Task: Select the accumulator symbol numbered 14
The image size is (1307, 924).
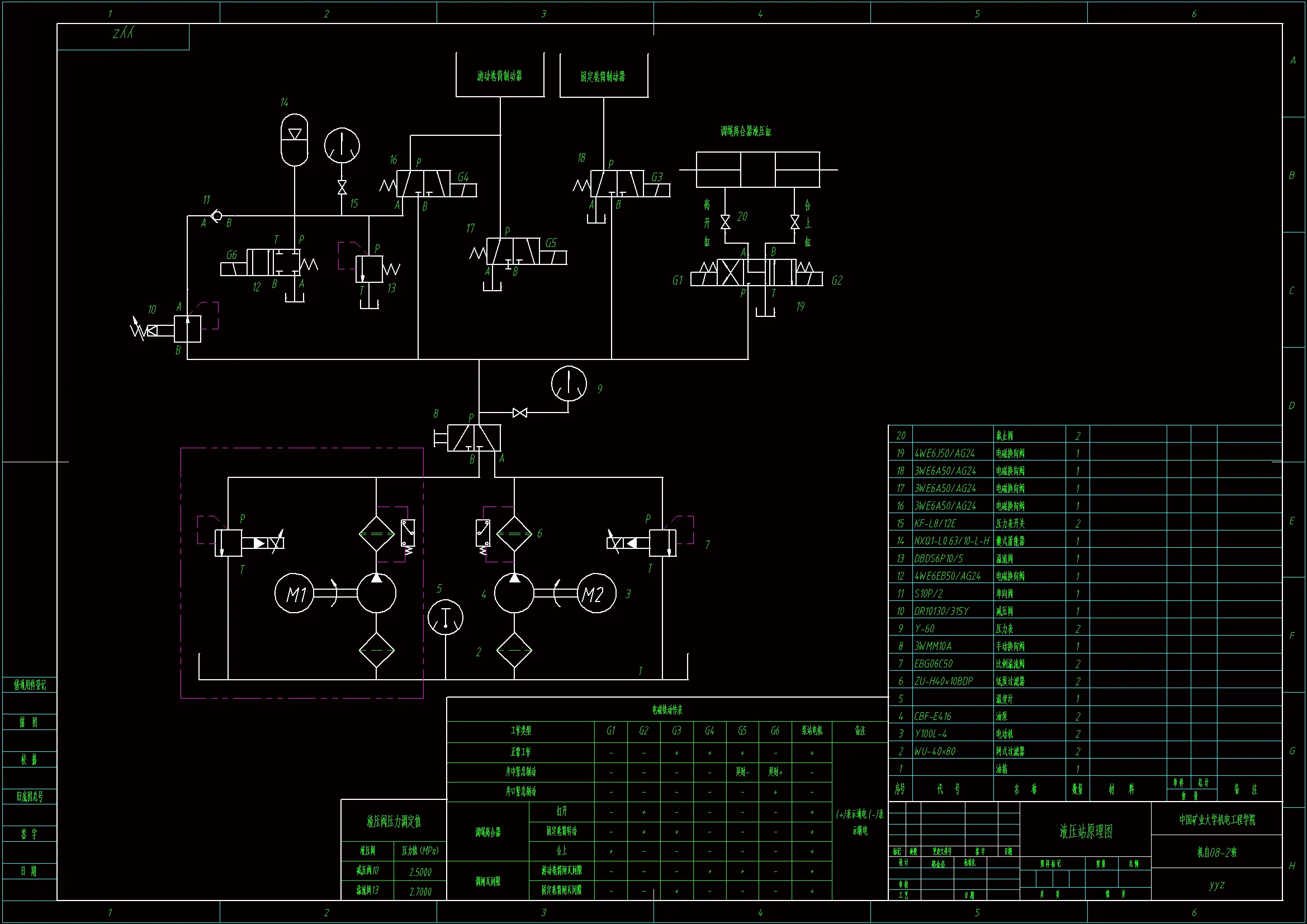Action: tap(294, 140)
